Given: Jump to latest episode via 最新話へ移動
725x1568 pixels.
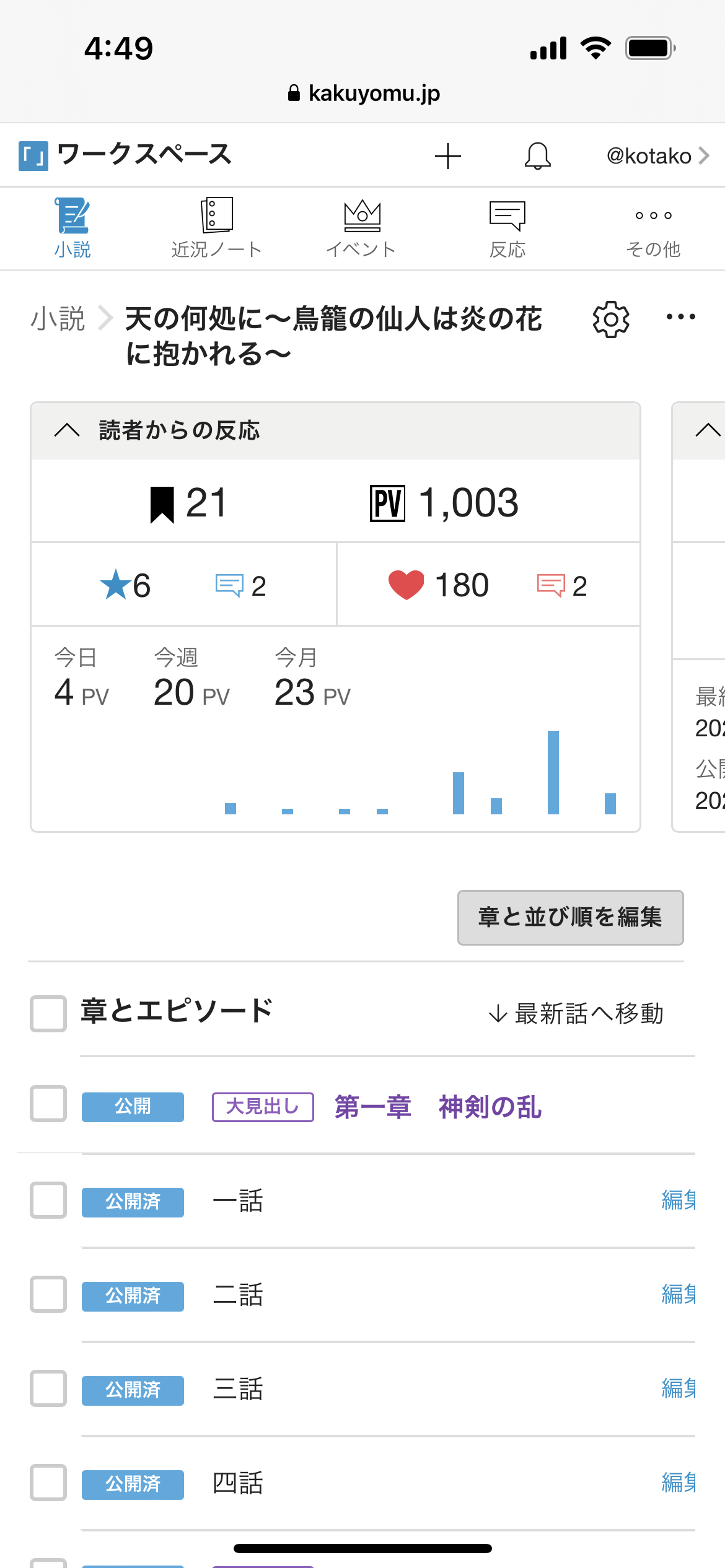Looking at the screenshot, I should coord(576,1014).
